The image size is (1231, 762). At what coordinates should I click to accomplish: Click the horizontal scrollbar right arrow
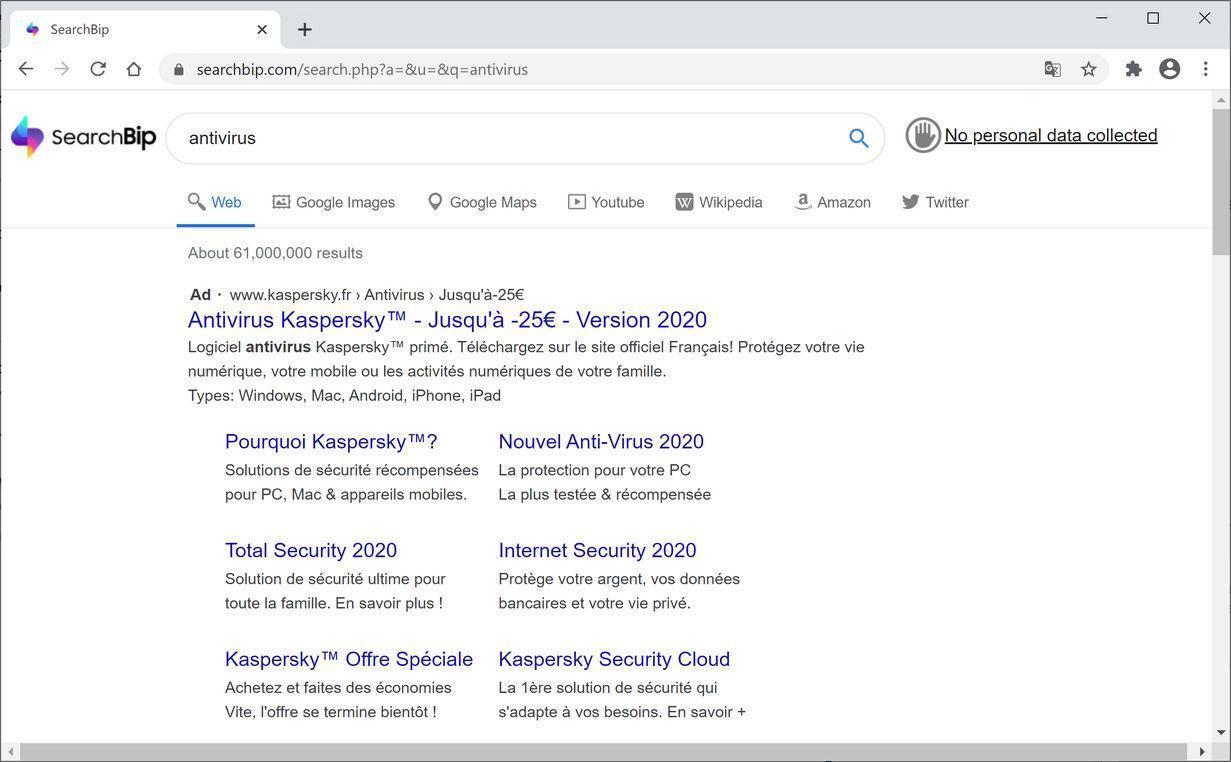tap(1202, 752)
